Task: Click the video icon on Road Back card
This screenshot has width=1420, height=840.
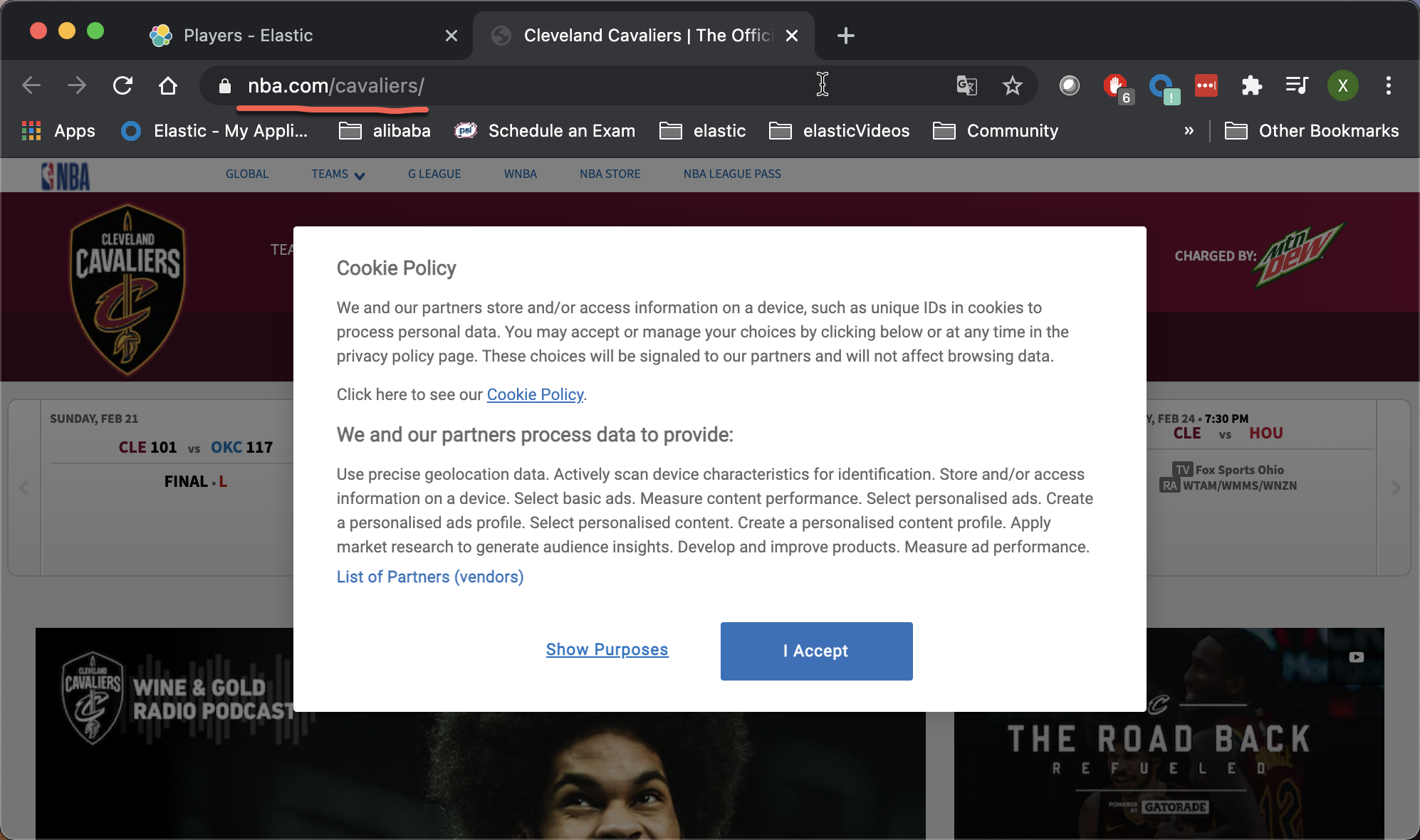Action: tap(1357, 657)
